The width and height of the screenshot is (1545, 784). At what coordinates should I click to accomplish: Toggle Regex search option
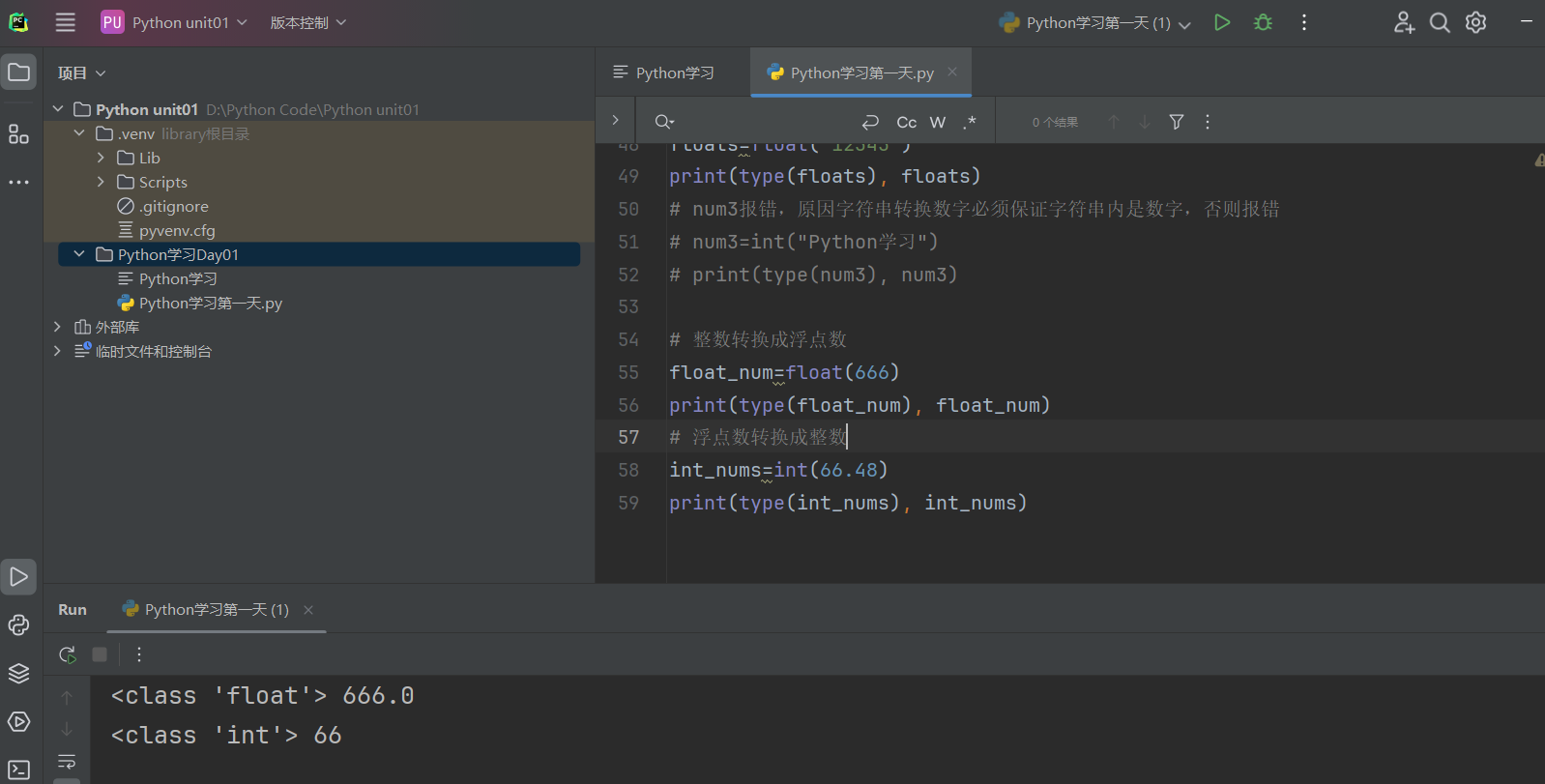tap(969, 122)
